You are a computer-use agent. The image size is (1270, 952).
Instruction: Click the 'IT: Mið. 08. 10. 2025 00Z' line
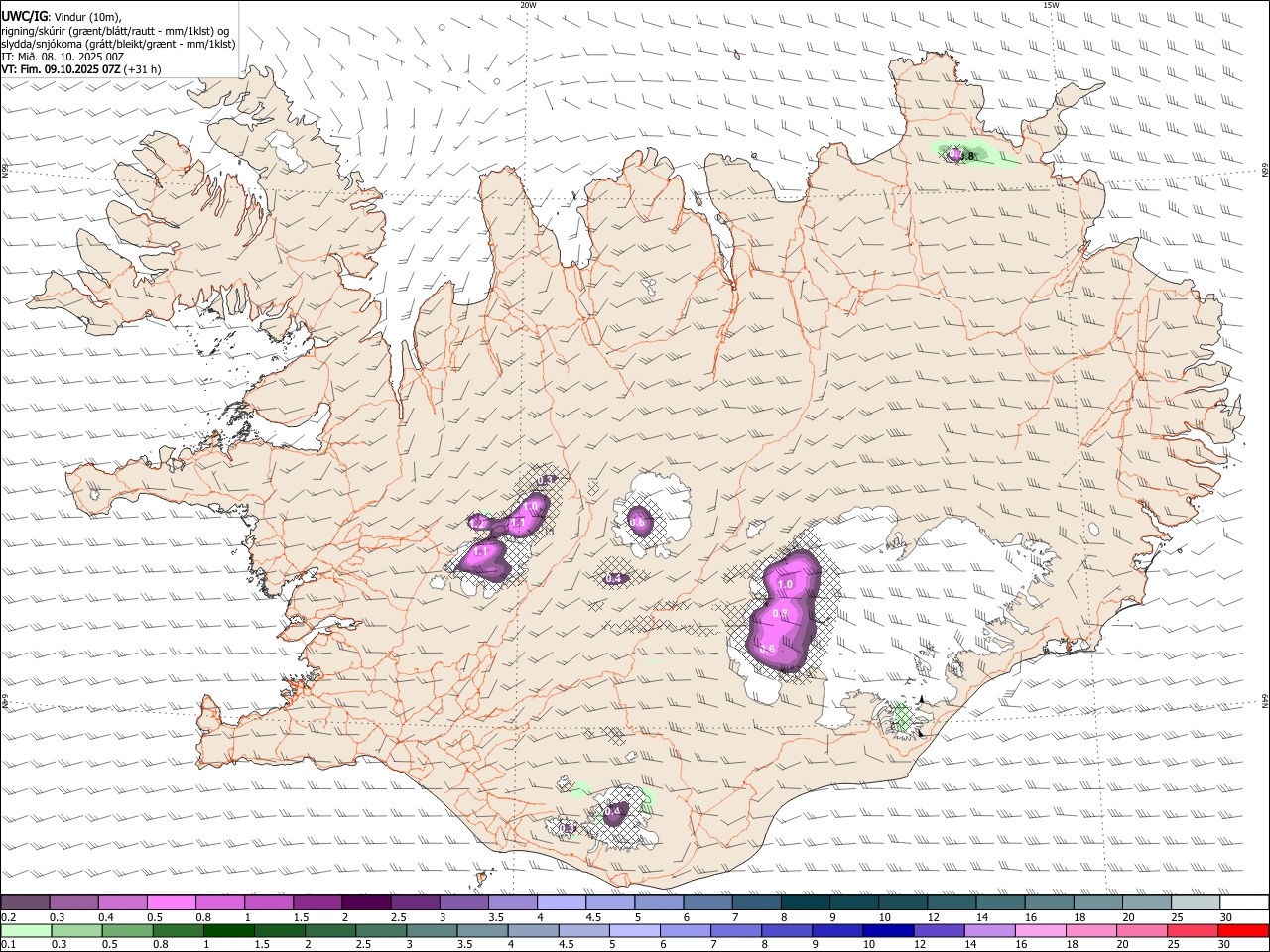[x=63, y=57]
